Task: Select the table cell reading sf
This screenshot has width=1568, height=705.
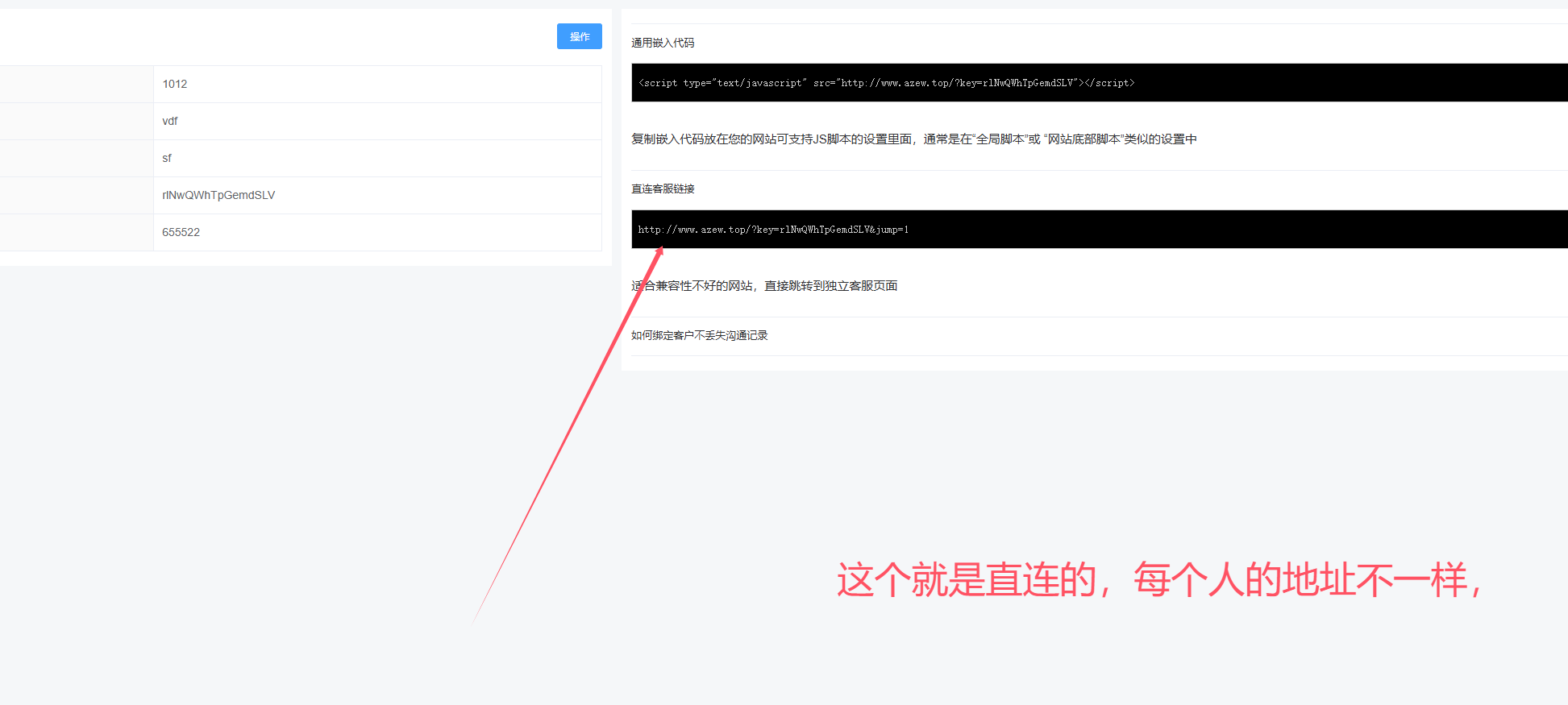Action: [x=377, y=158]
